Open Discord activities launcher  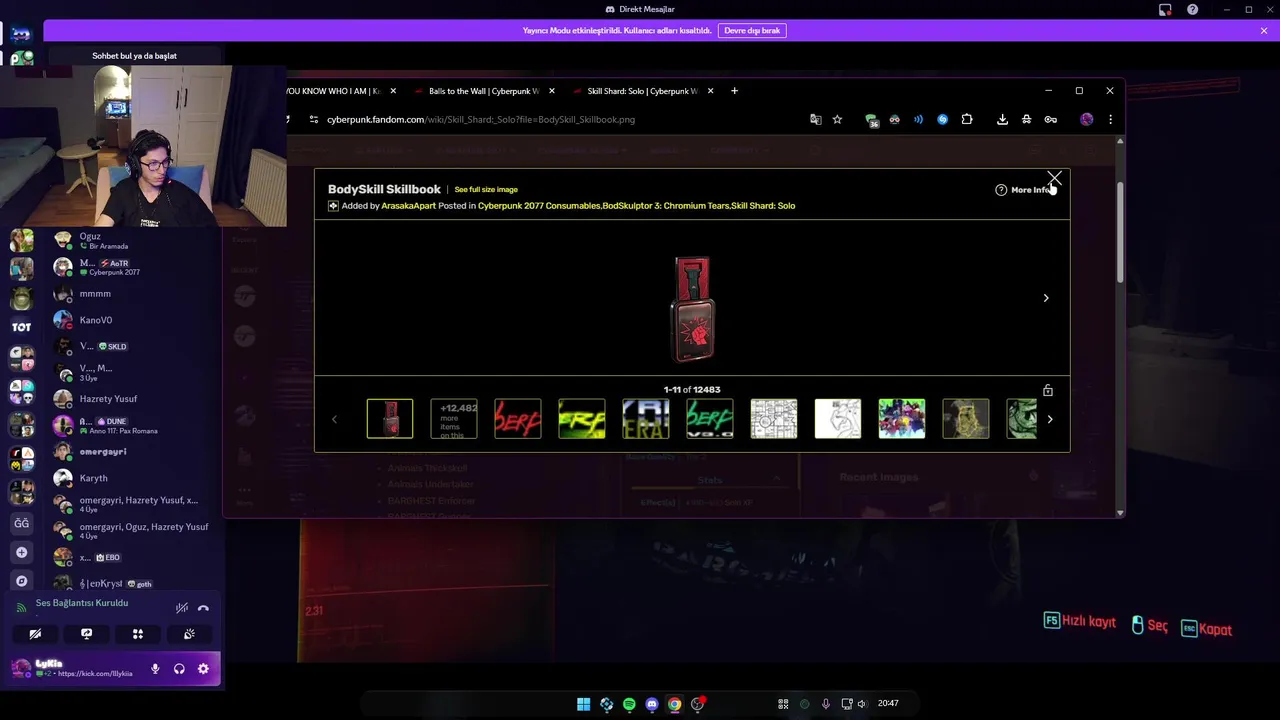[138, 634]
